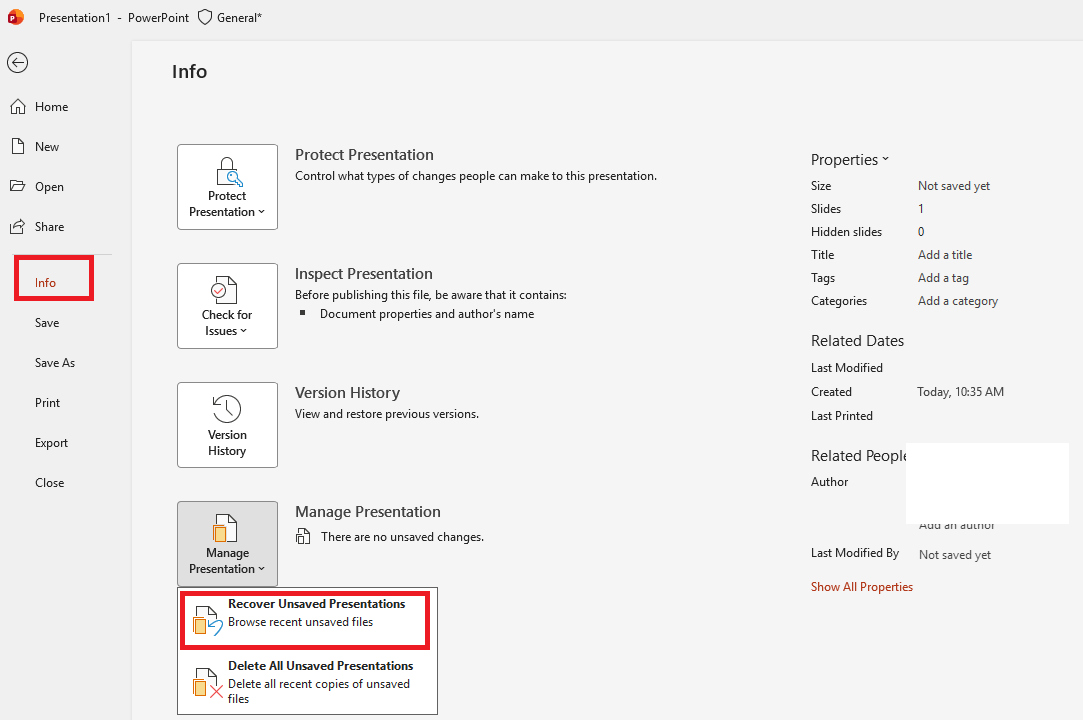Click the Recover Unsaved Presentations icon
The image size is (1083, 720).
tap(207, 620)
